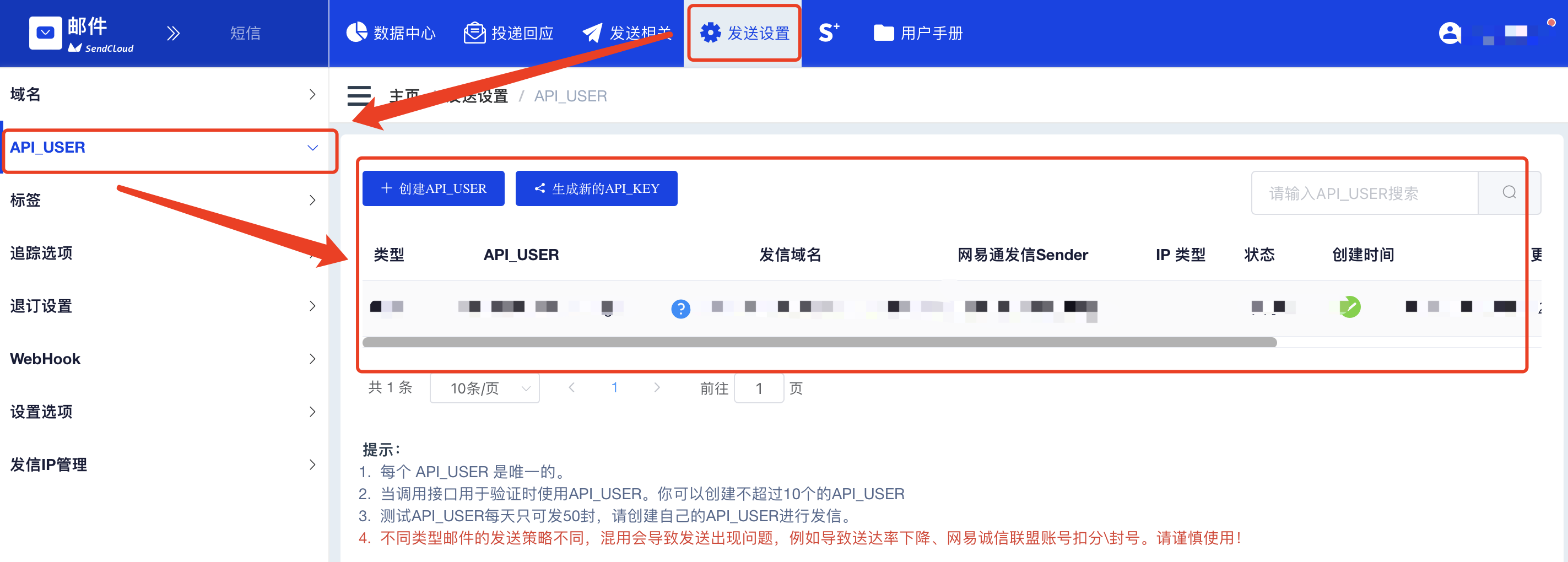
Task: Expand the 标签 sidebar item
Action: [164, 201]
